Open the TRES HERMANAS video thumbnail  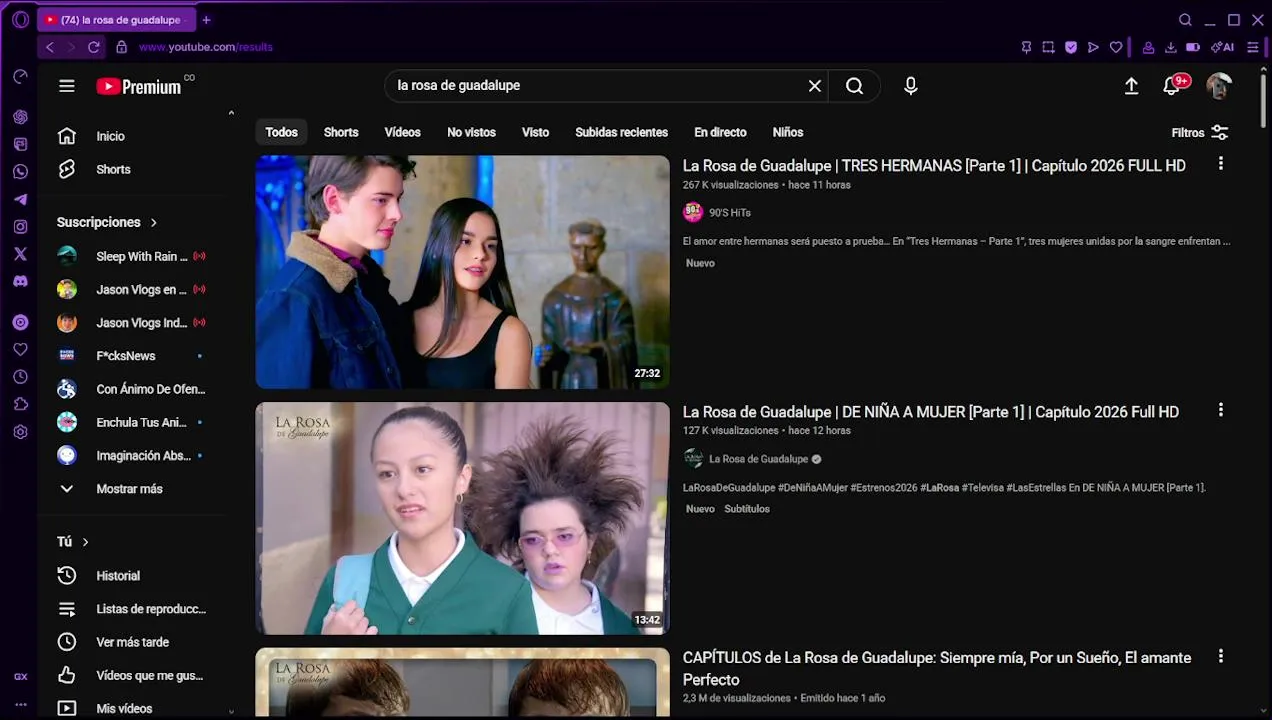(x=462, y=272)
